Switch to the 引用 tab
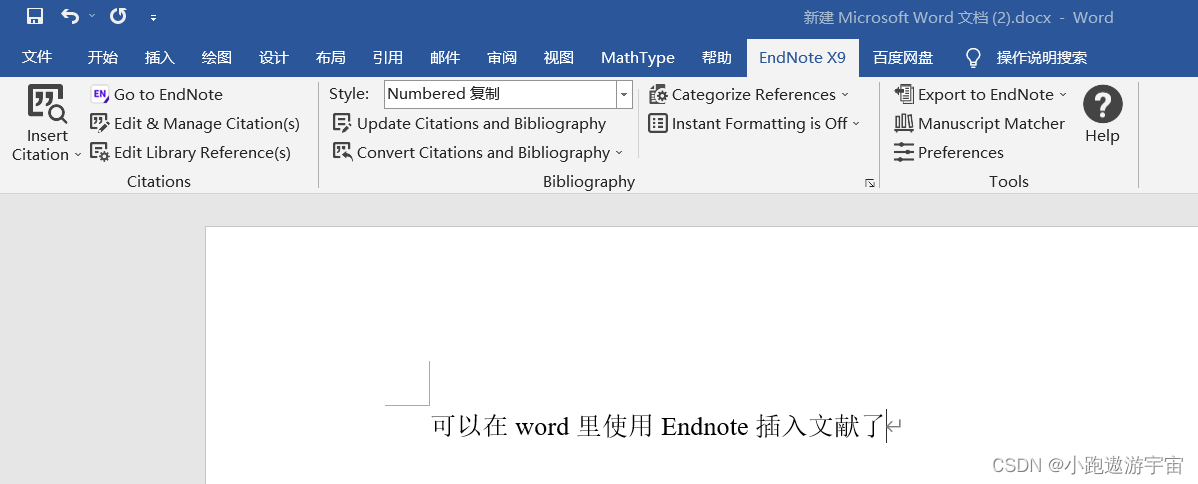Screen dimensions: 1198x484 (387, 57)
